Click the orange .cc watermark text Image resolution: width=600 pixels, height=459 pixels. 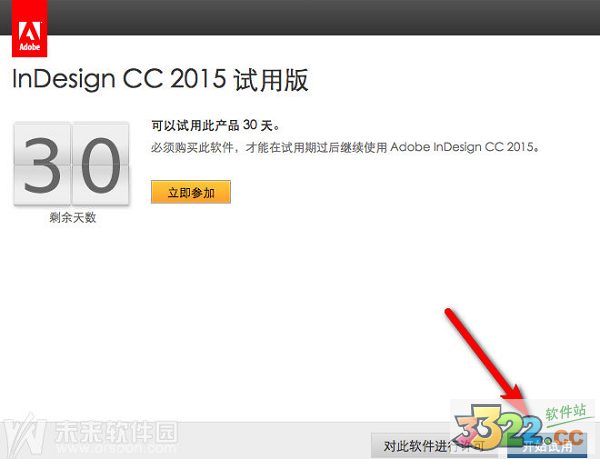coord(566,437)
